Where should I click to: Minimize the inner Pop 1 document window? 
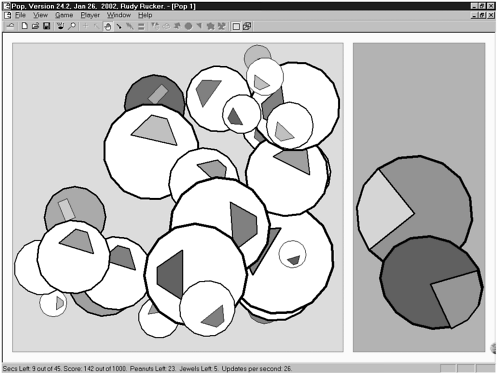coord(475,15)
